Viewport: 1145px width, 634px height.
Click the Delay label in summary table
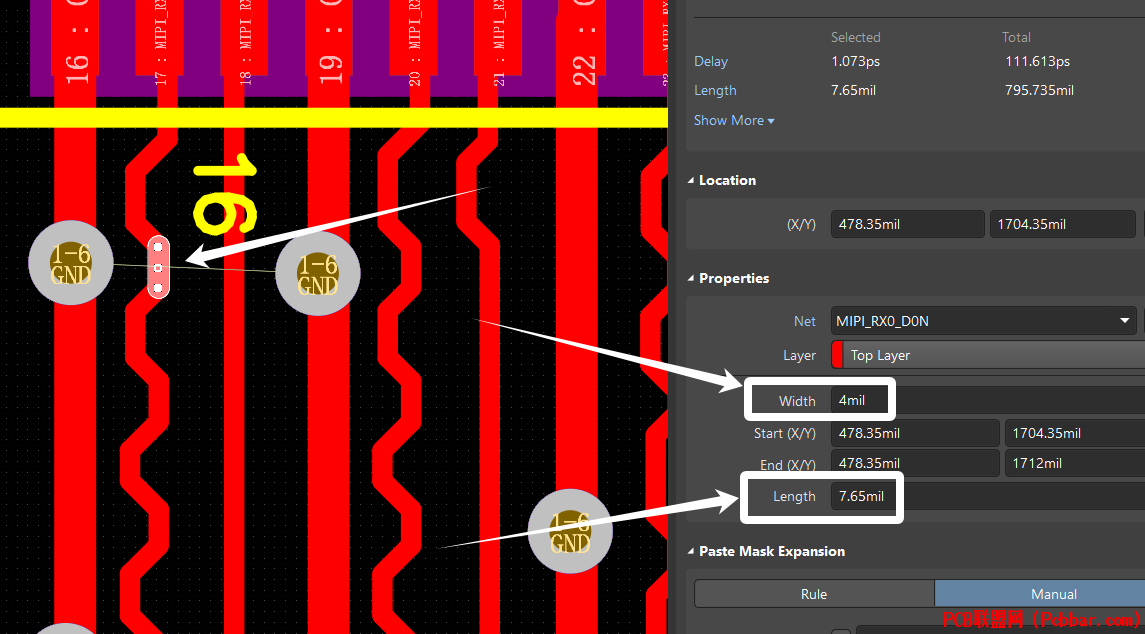(711, 61)
